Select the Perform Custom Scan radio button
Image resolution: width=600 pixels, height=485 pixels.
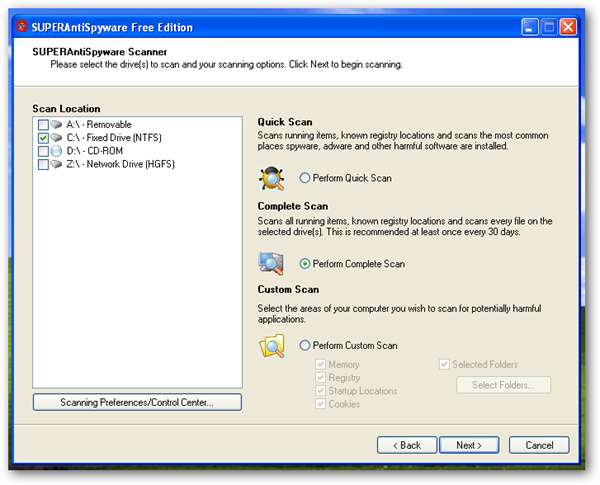point(305,345)
